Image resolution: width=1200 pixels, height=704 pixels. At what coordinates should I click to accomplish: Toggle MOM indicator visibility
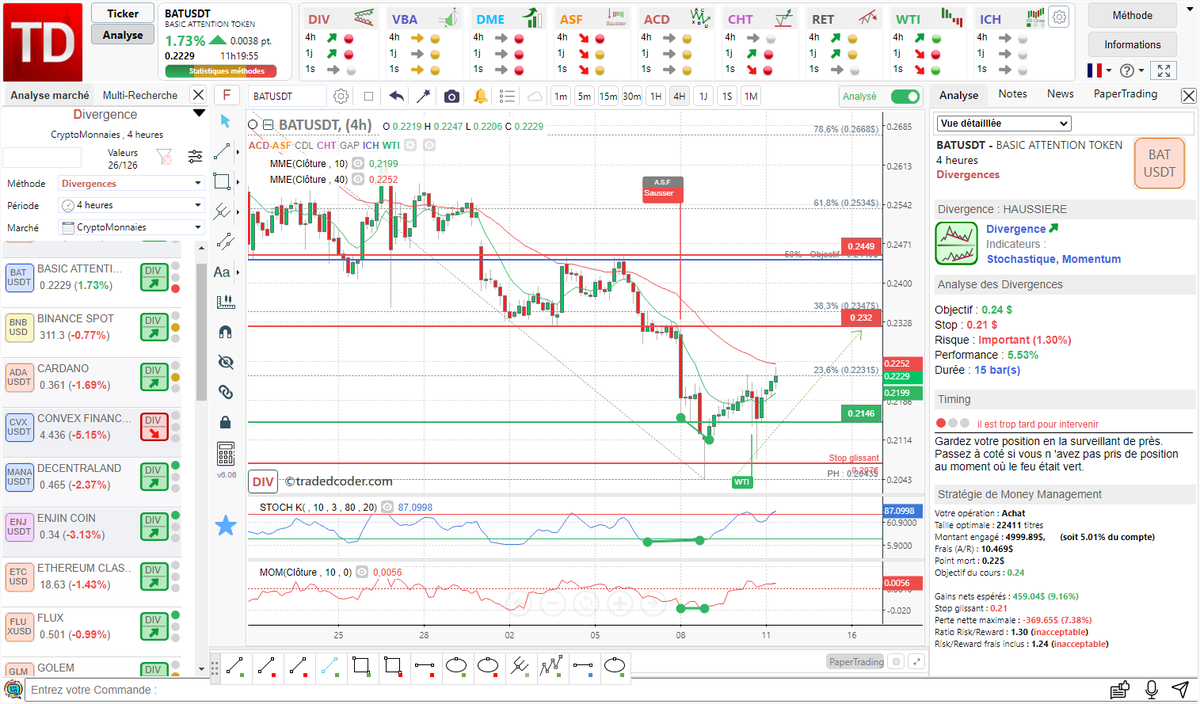(362, 572)
